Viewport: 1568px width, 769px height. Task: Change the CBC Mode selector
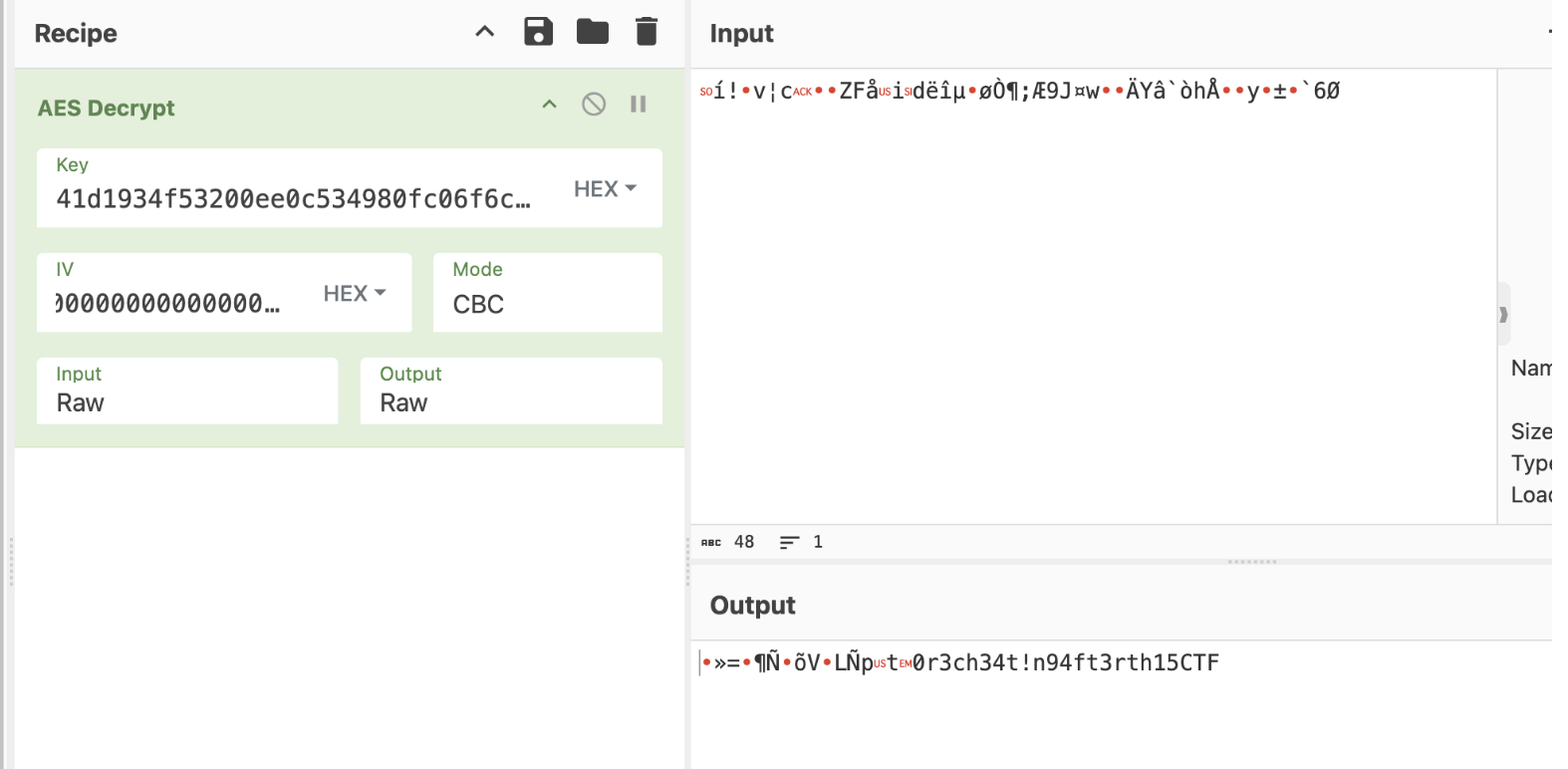(547, 303)
